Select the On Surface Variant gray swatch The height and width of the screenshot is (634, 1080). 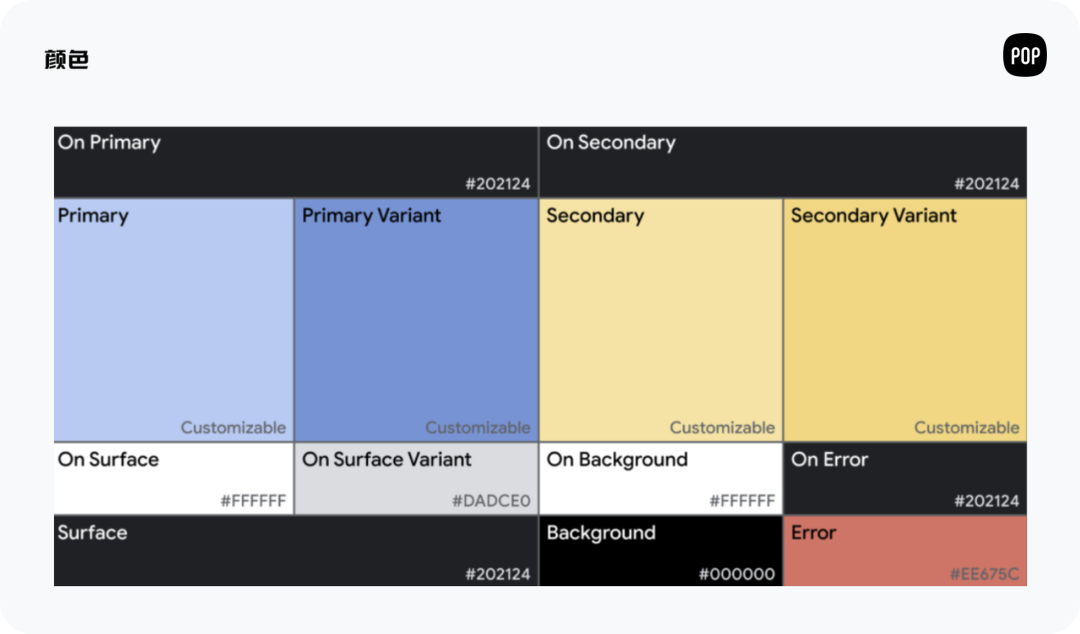pos(416,479)
